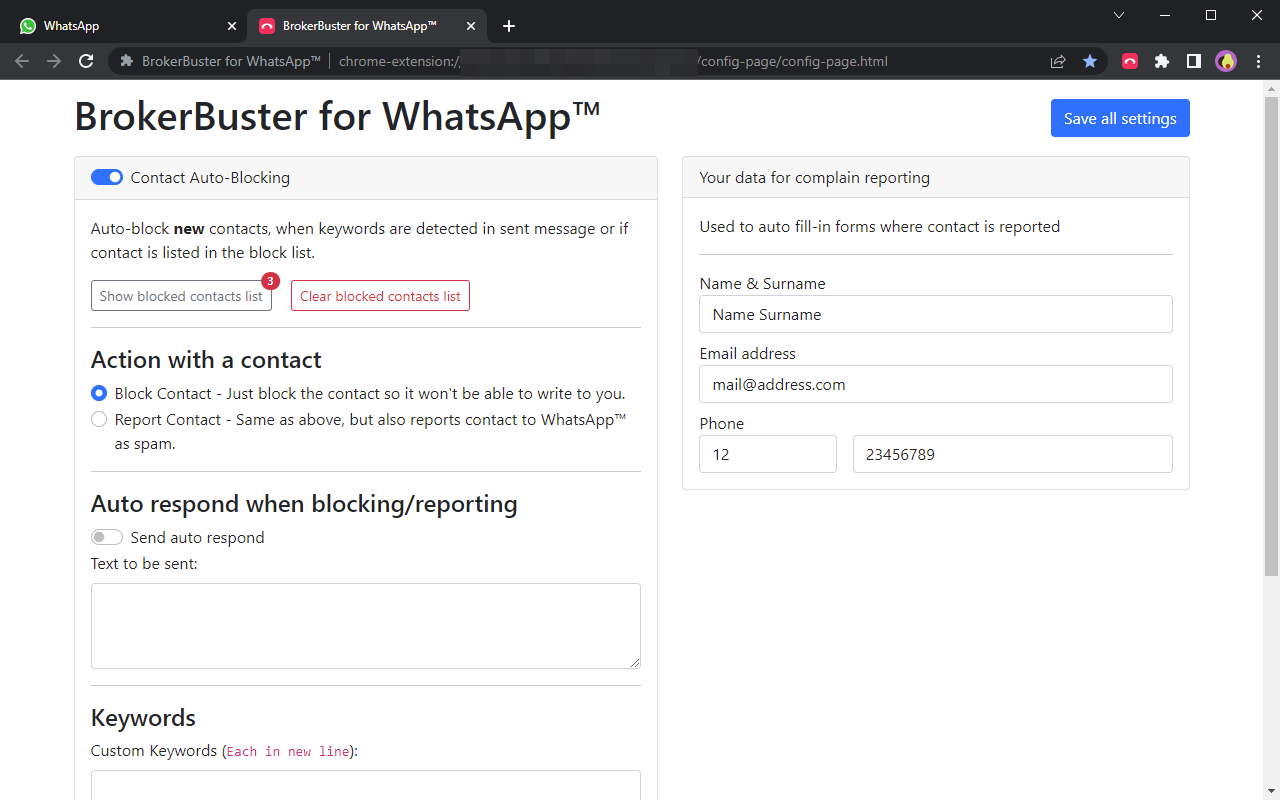Open the user profile avatar
Screen dimensions: 1280x800
tap(1226, 61)
